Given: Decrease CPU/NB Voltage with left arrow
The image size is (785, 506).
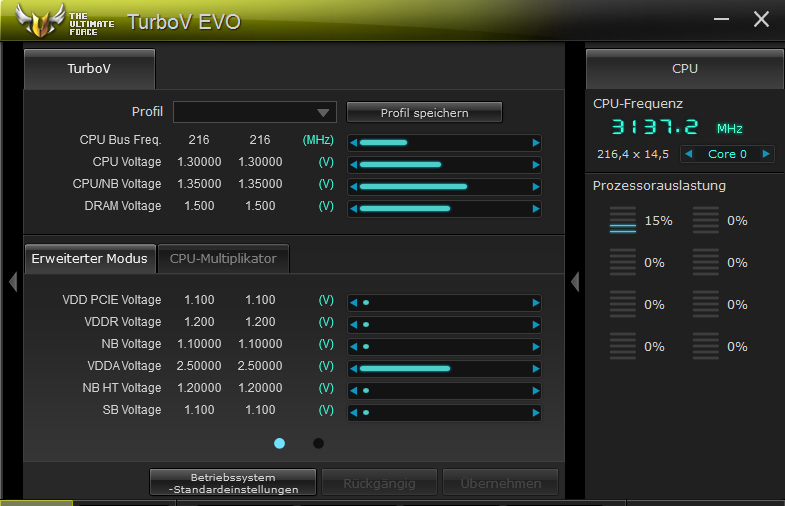Looking at the screenshot, I should [353, 187].
